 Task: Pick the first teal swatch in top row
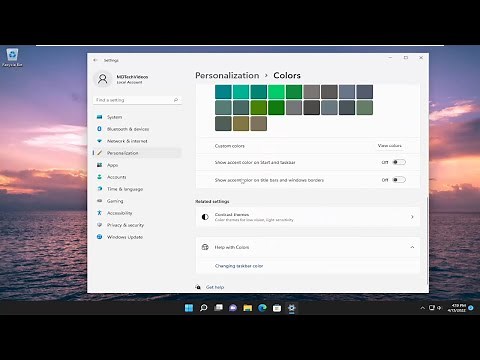223,92
